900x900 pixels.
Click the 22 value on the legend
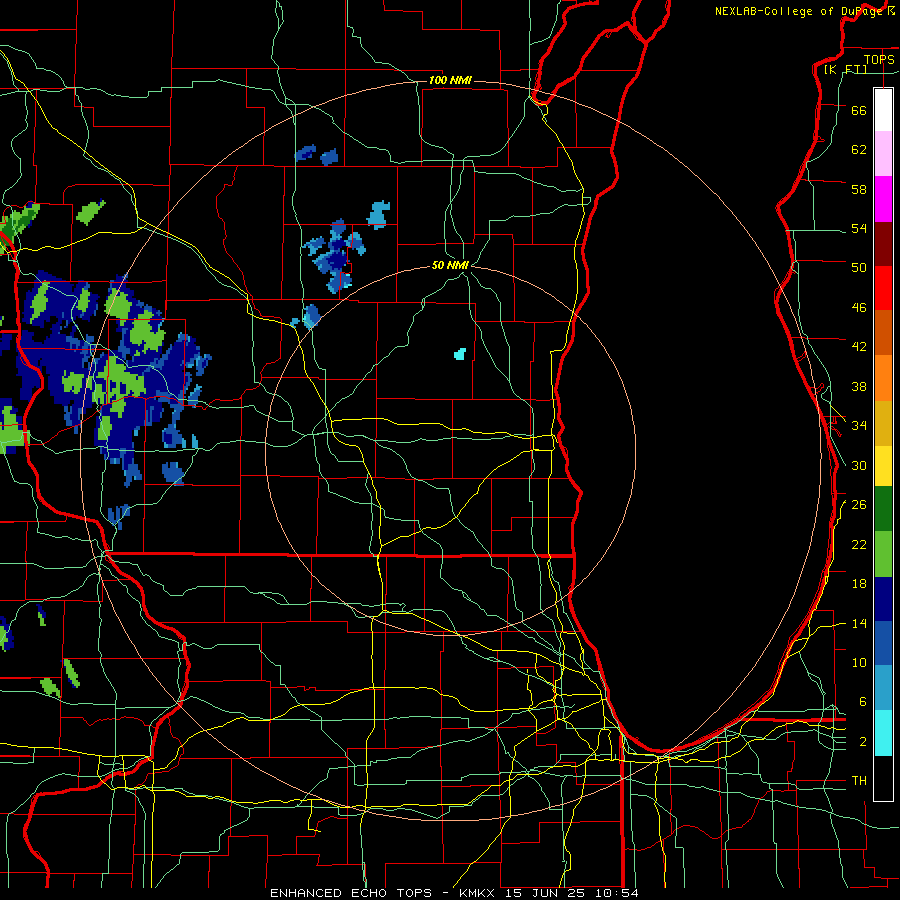pos(859,544)
